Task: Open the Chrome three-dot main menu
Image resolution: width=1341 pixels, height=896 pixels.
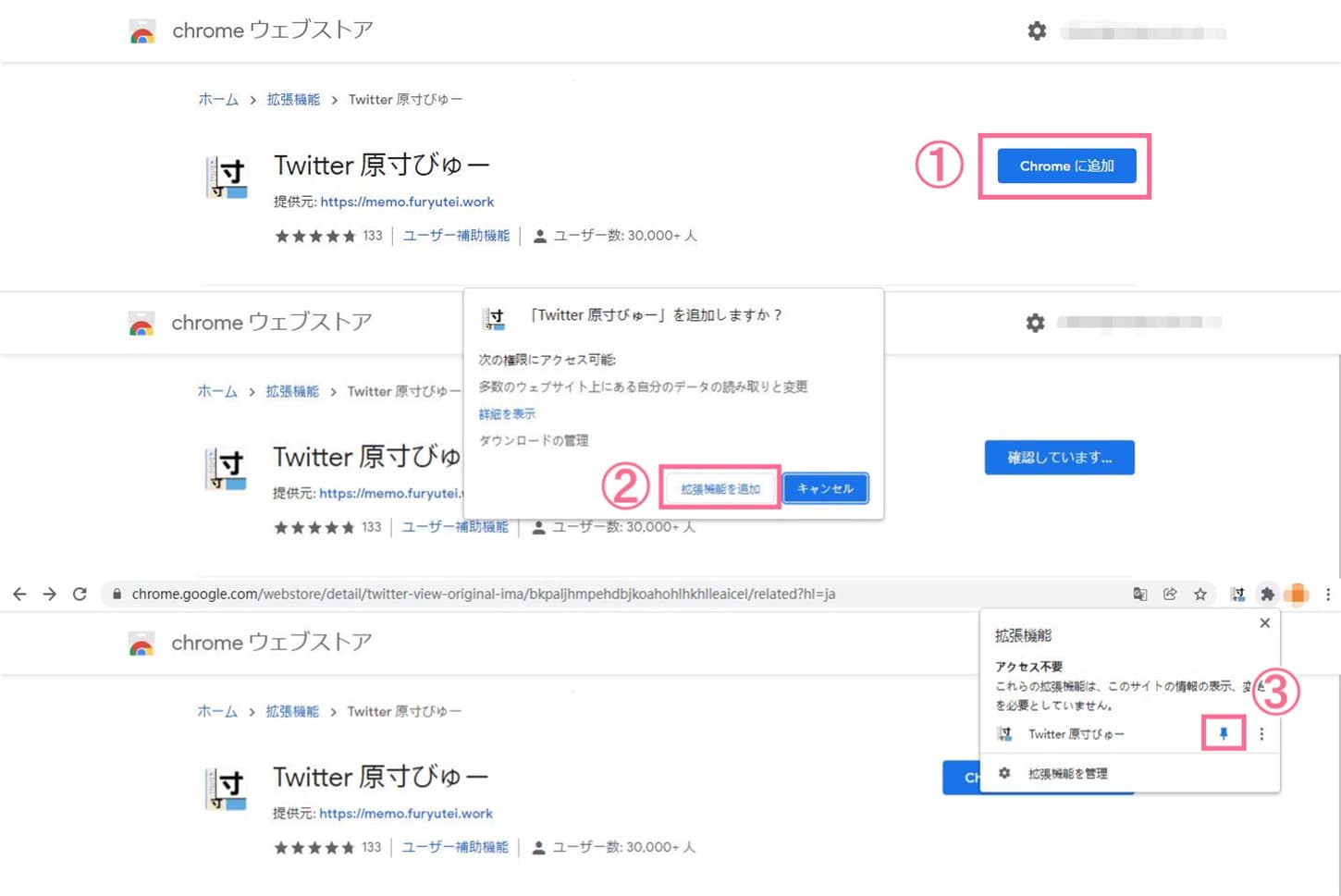Action: pyautogui.click(x=1328, y=595)
